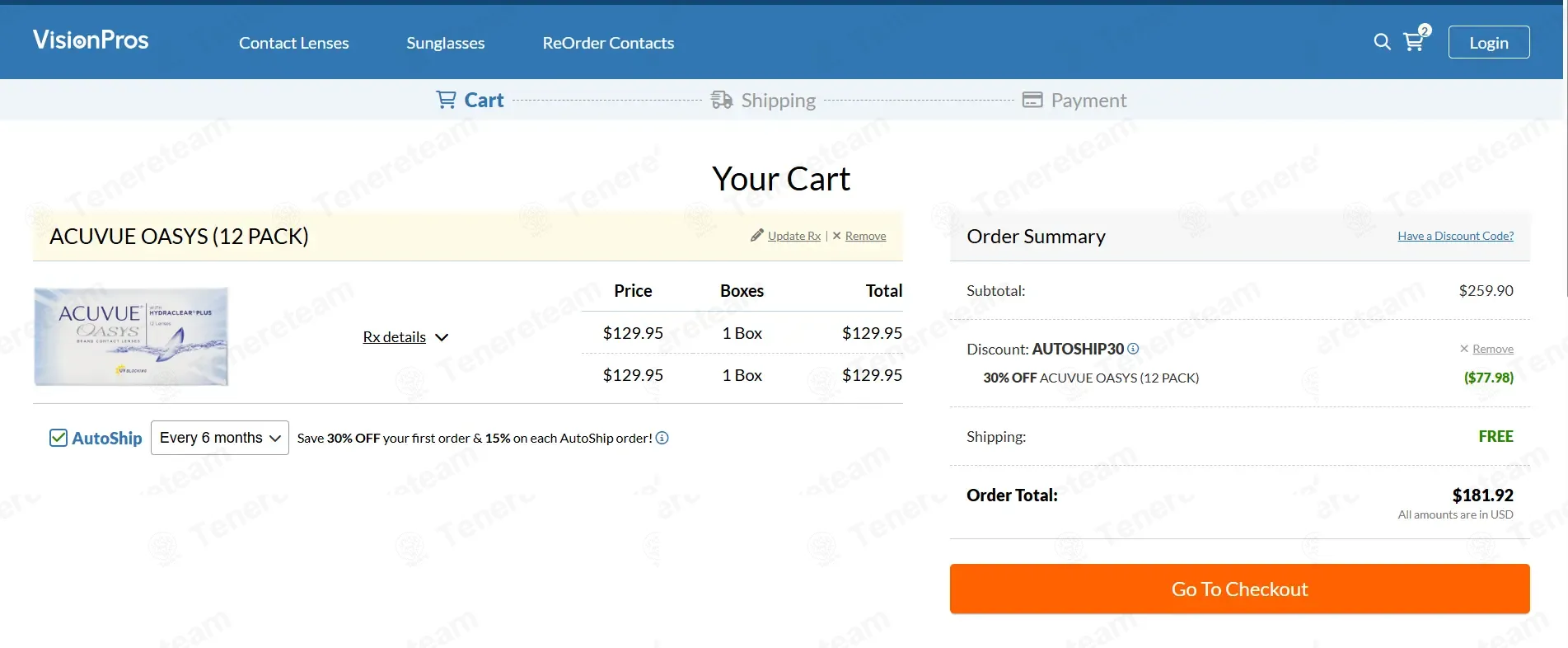Go to the Sunglasses menu

[445, 43]
